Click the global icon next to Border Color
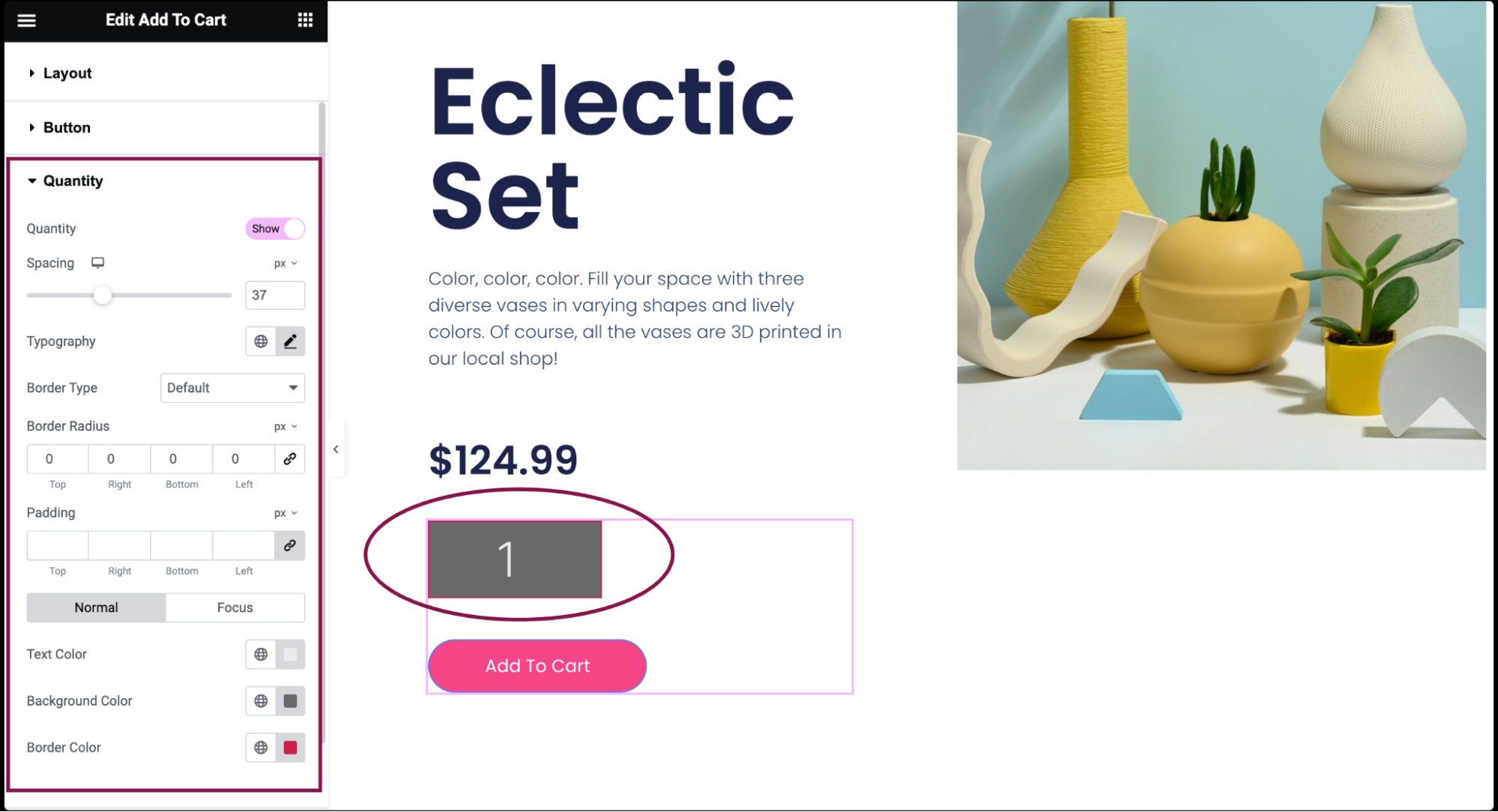Viewport: 1498px width, 812px height. click(x=261, y=747)
